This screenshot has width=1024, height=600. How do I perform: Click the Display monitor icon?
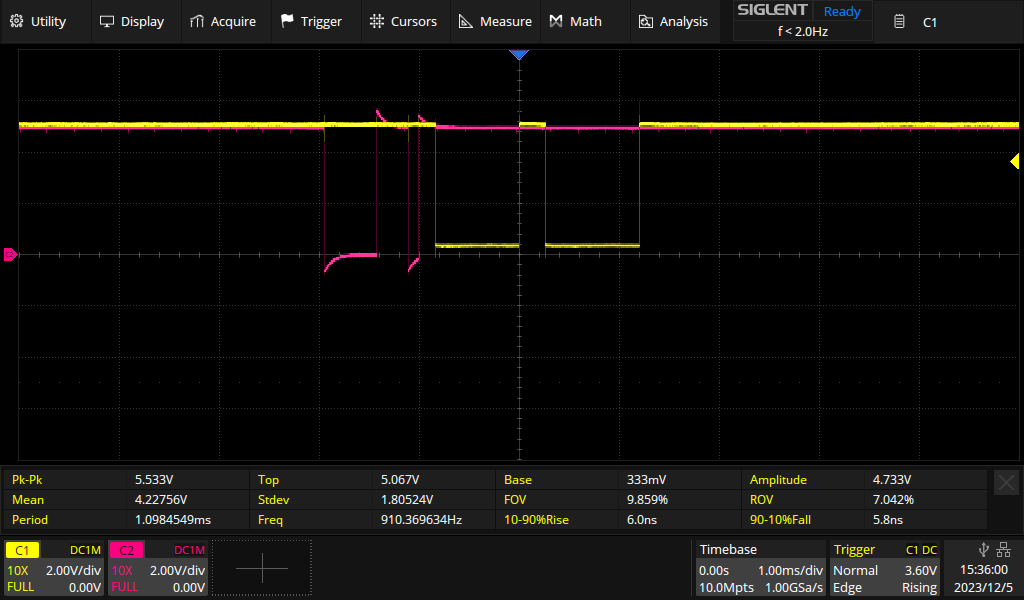pyautogui.click(x=107, y=21)
